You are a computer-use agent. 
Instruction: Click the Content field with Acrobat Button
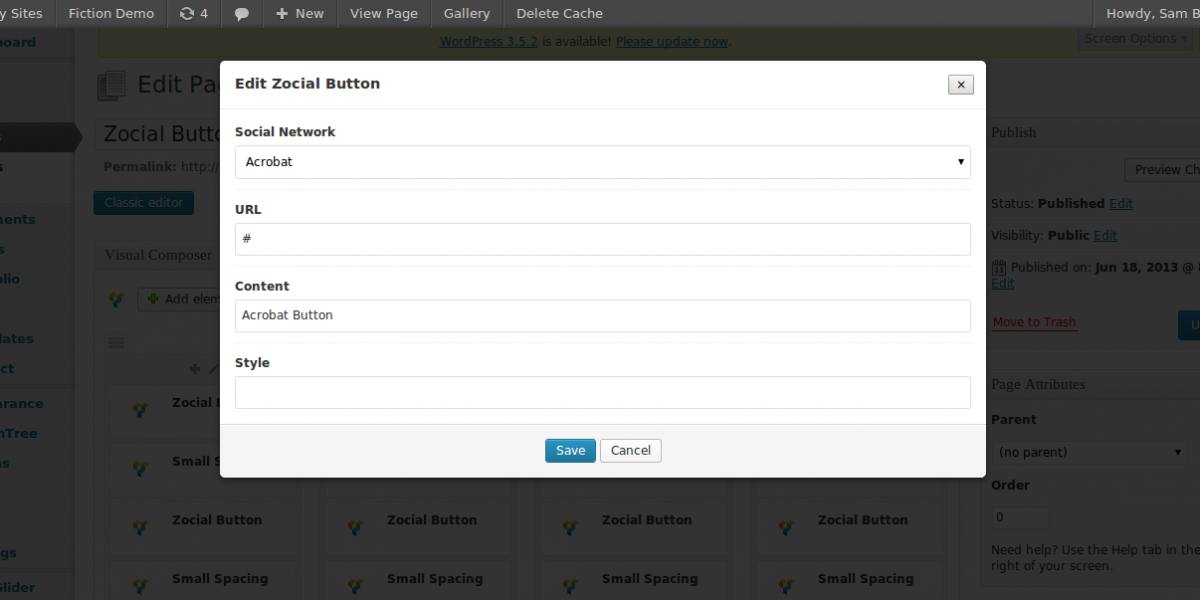pyautogui.click(x=603, y=316)
